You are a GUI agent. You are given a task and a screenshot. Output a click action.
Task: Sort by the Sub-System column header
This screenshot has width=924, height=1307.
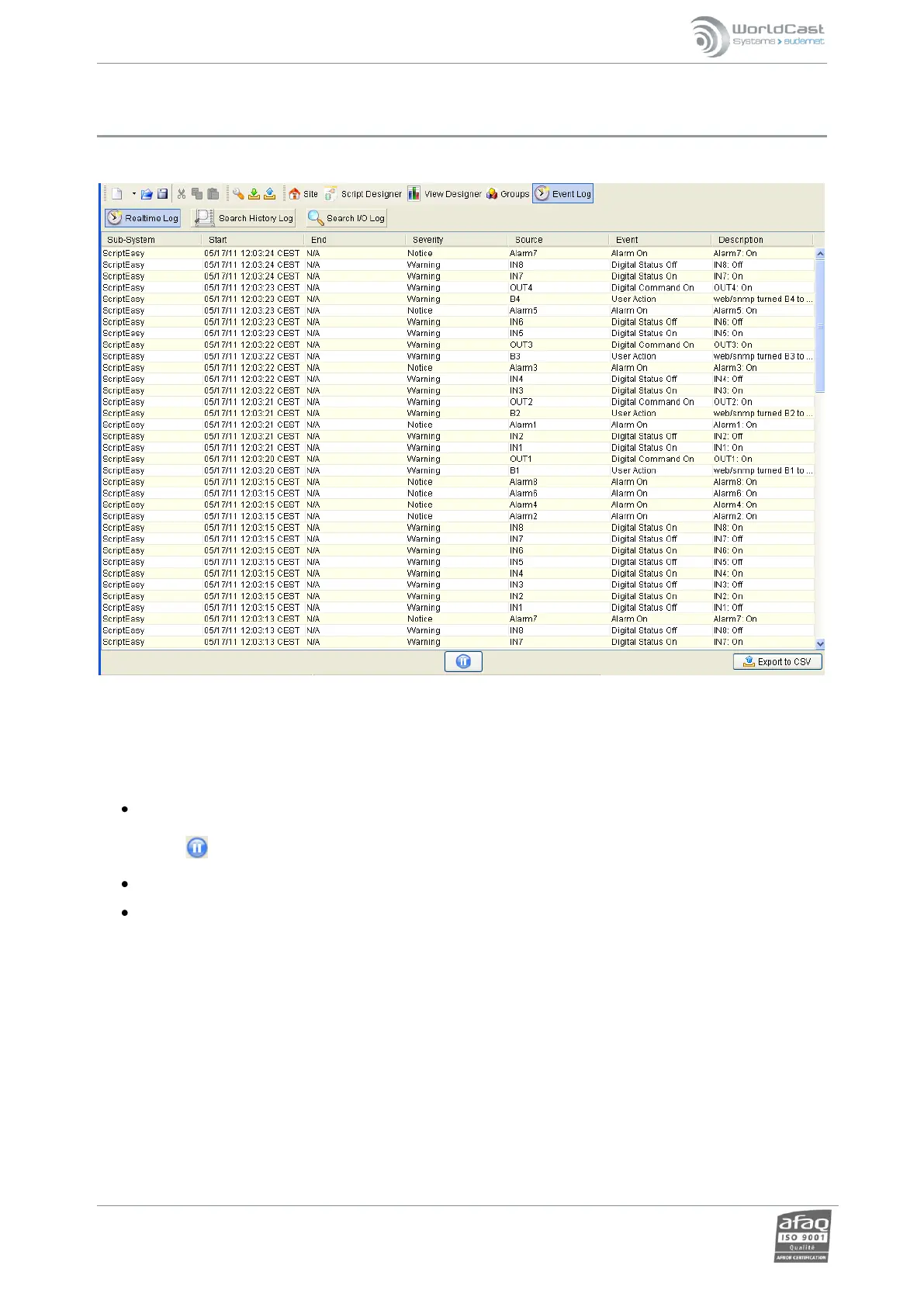point(151,240)
